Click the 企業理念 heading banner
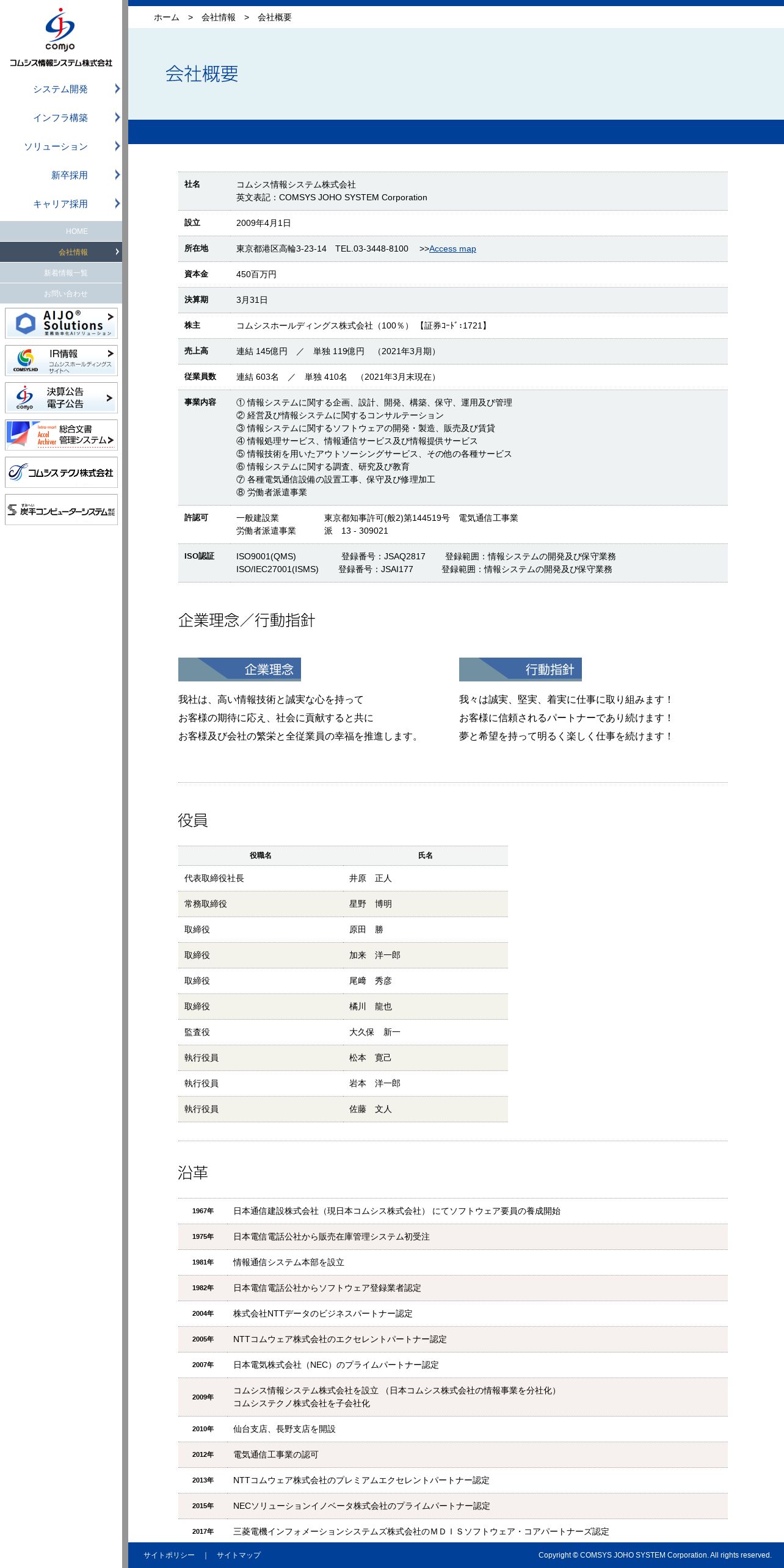Viewport: 784px width, 1568px height. click(239, 669)
